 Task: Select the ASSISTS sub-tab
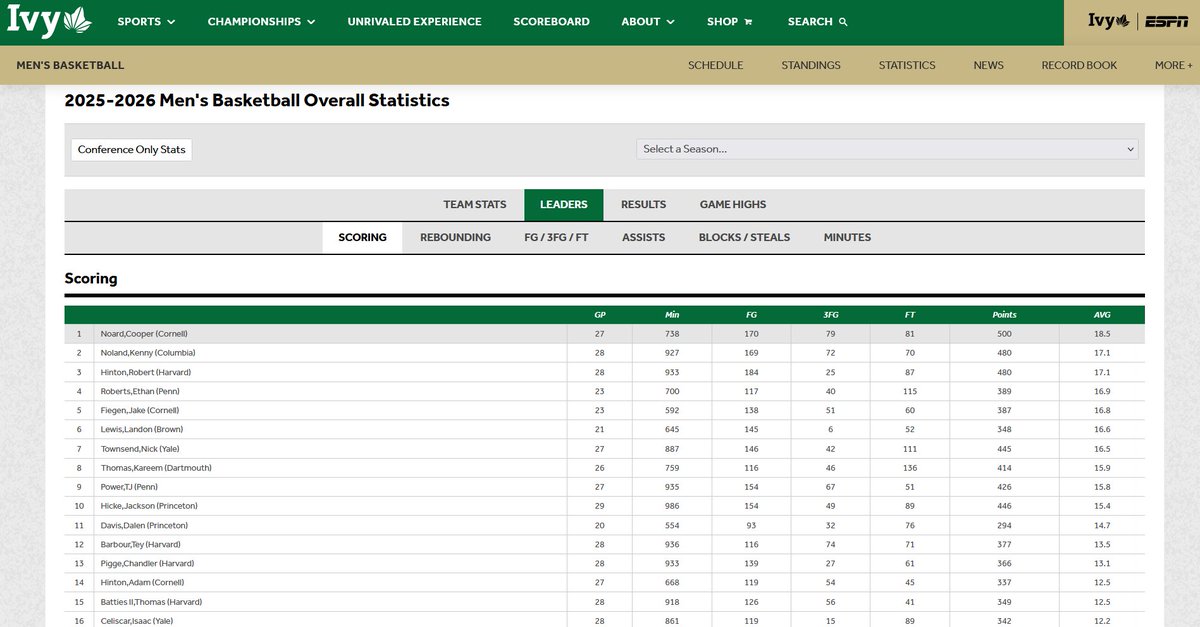[x=643, y=237]
